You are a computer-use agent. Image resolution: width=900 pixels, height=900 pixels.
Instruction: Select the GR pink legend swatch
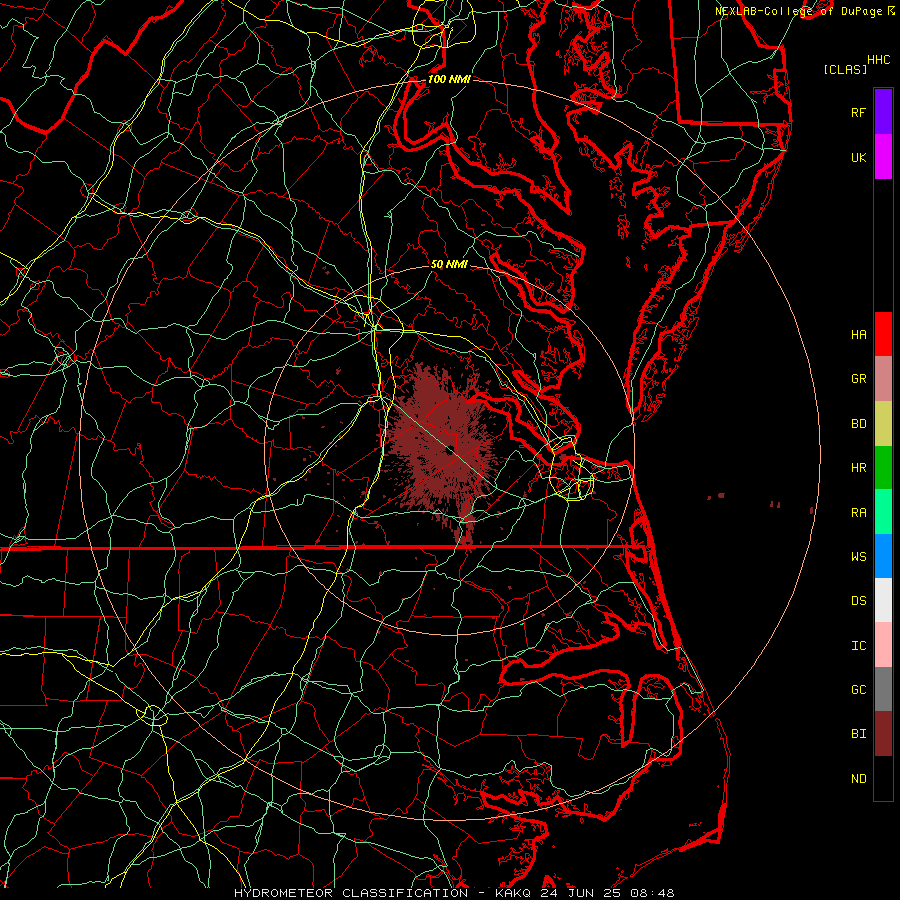883,379
